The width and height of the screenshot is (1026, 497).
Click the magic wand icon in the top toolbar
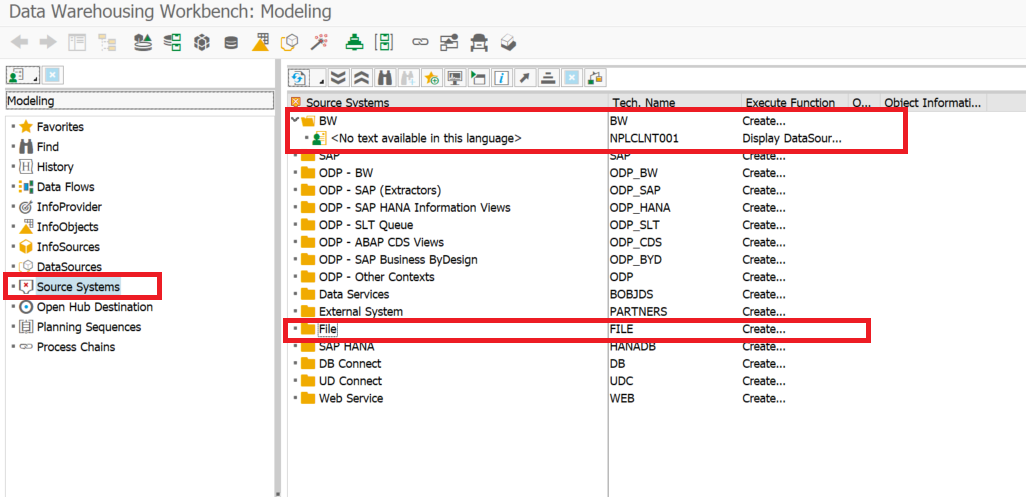tap(320, 42)
